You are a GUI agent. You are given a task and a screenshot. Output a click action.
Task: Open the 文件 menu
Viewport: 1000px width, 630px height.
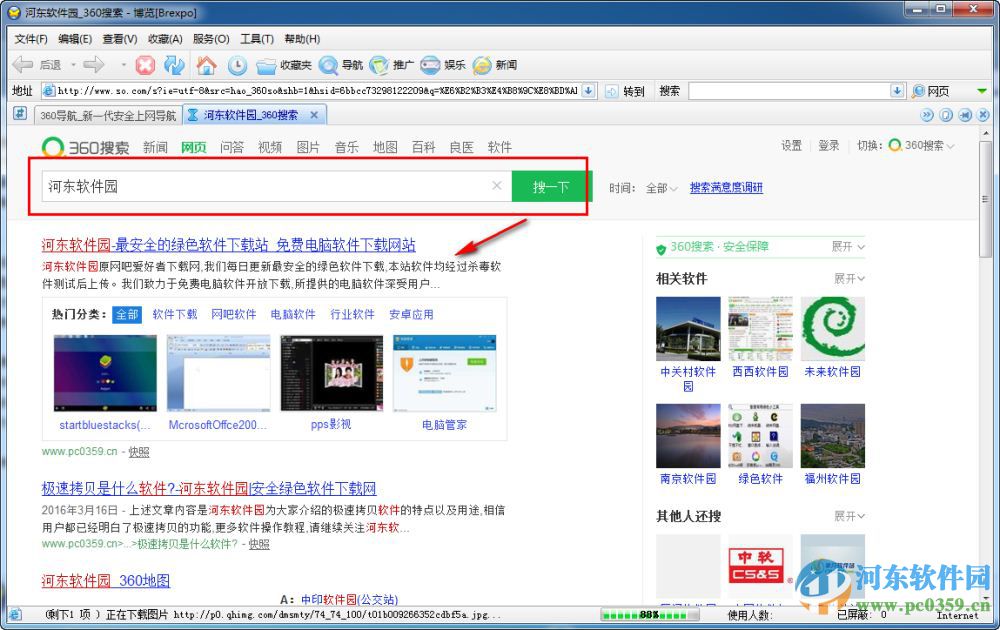click(x=30, y=39)
